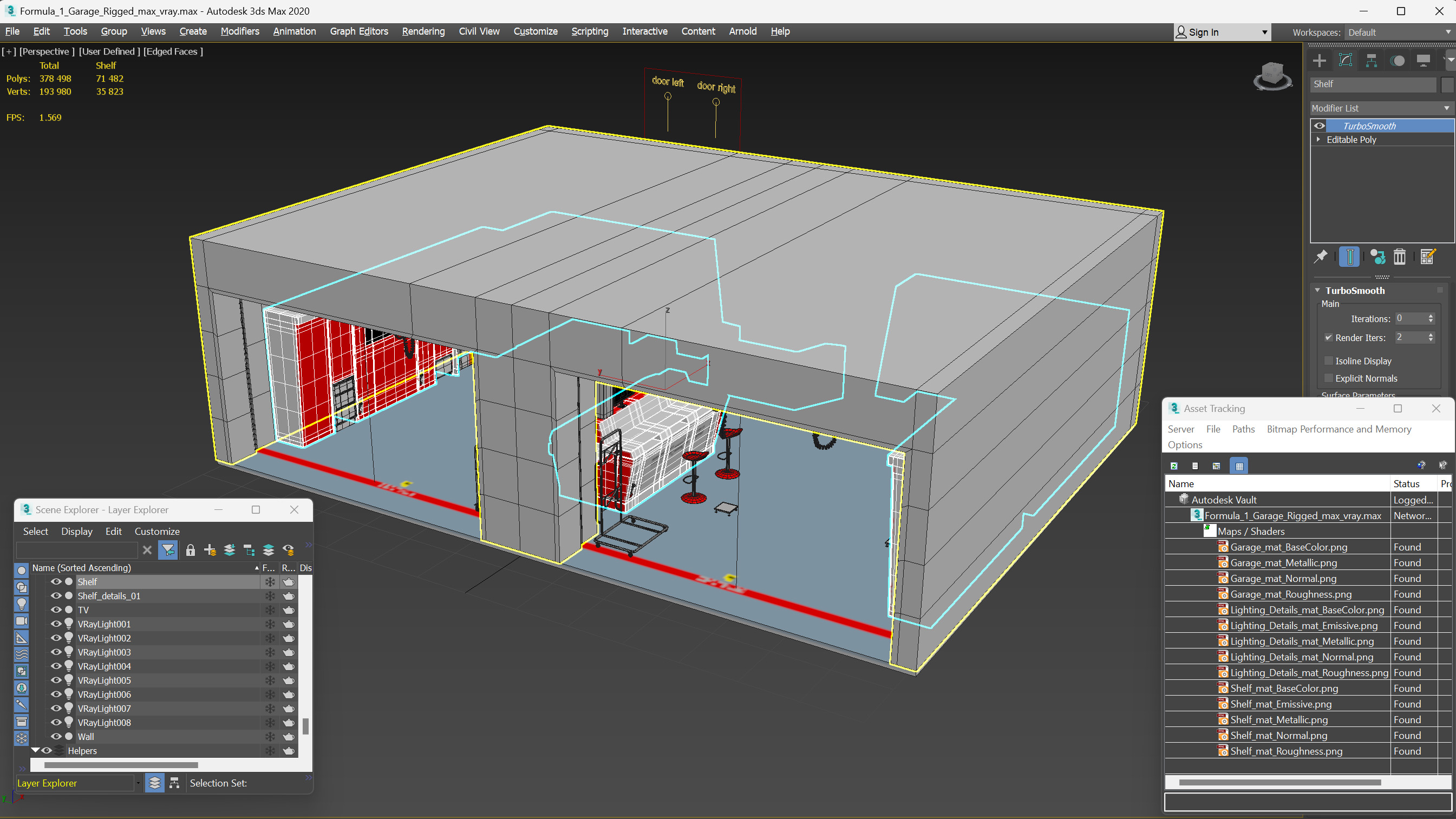Image resolution: width=1456 pixels, height=819 pixels.
Task: Toggle Display Lights filter in Scene Explorer sidebar
Action: point(22,604)
